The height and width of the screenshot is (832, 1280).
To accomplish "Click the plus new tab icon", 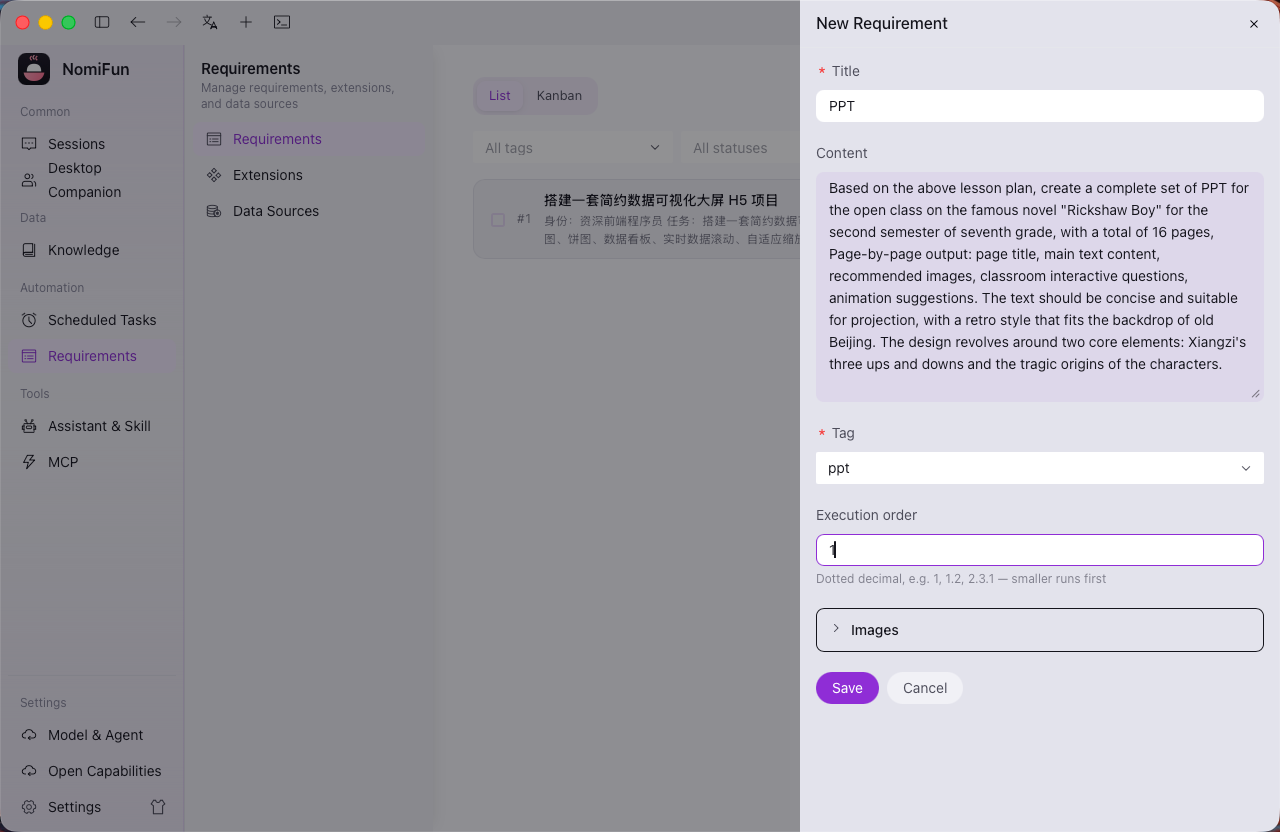I will pos(246,22).
